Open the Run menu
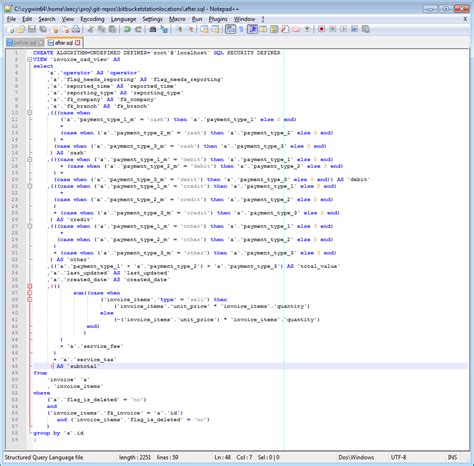The width and height of the screenshot is (474, 466). click(x=197, y=19)
